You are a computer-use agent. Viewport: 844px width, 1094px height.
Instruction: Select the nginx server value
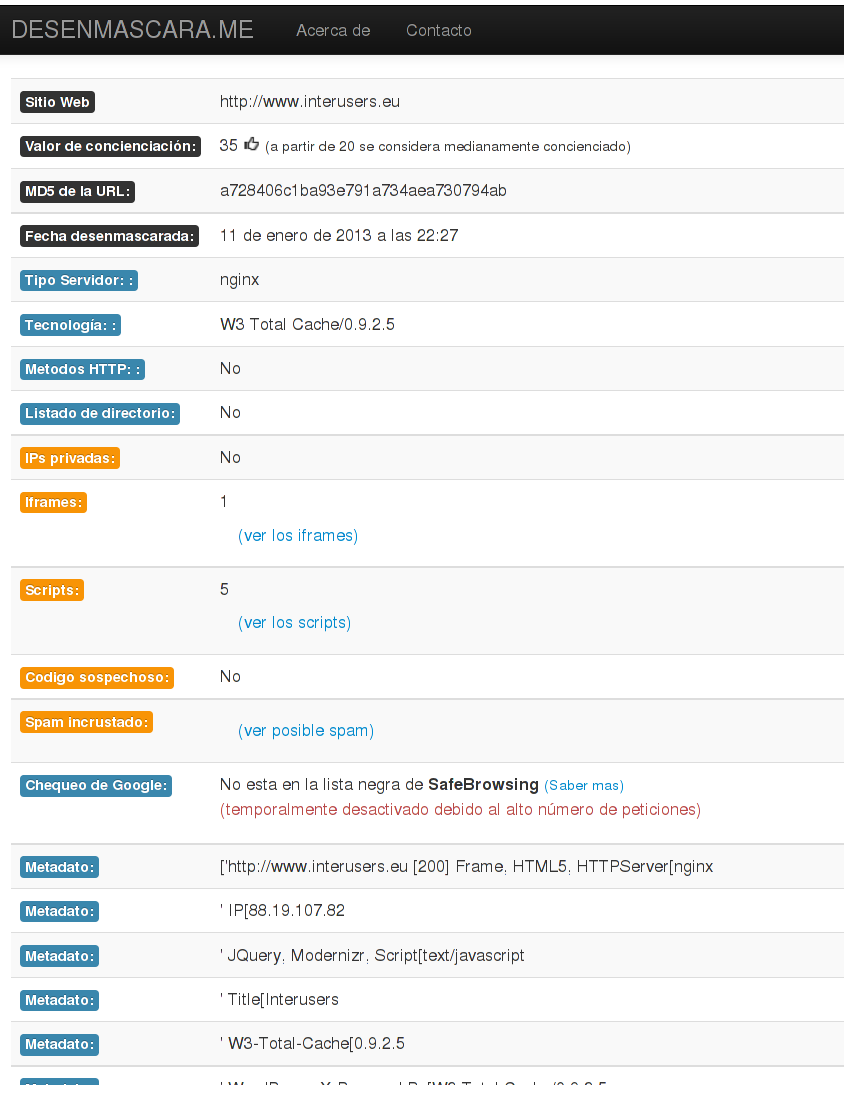coord(239,280)
